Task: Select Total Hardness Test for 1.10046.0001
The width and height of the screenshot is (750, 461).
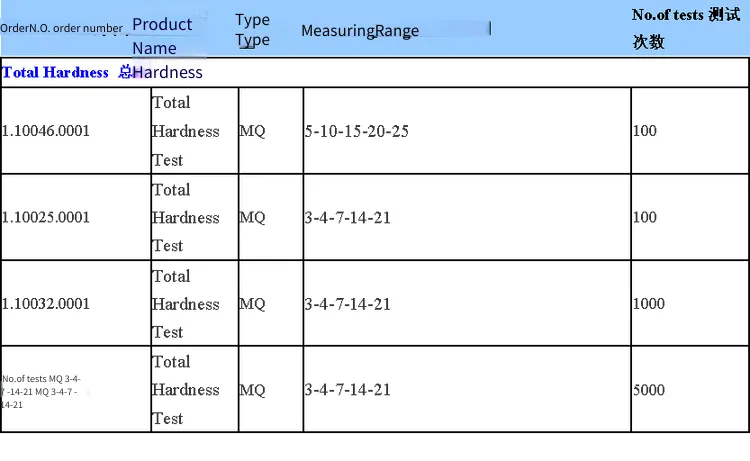Action: 186,131
